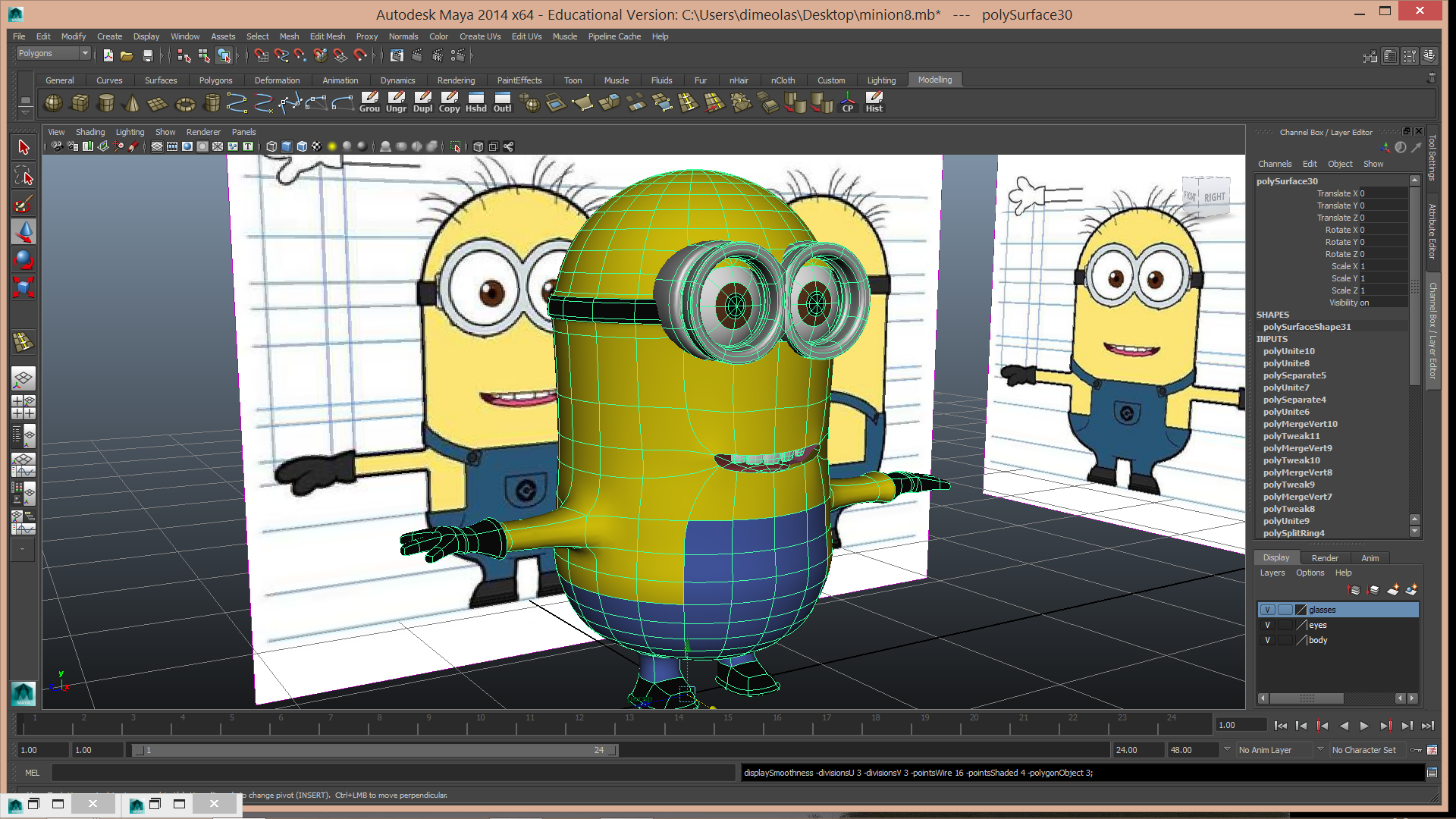1456x819 pixels.
Task: Save scene using the floppy disk icon
Action: tap(148, 55)
